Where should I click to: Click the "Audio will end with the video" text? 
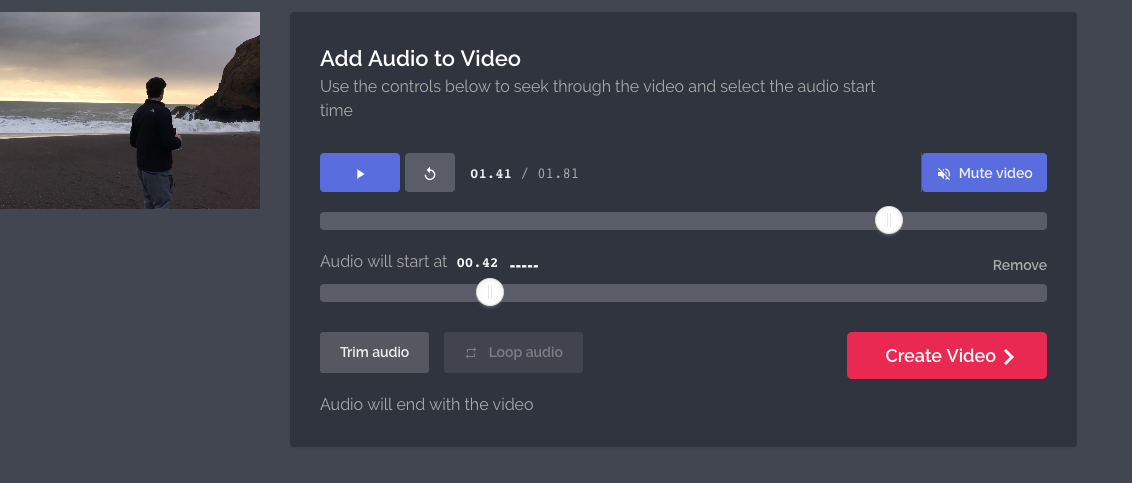pos(426,405)
